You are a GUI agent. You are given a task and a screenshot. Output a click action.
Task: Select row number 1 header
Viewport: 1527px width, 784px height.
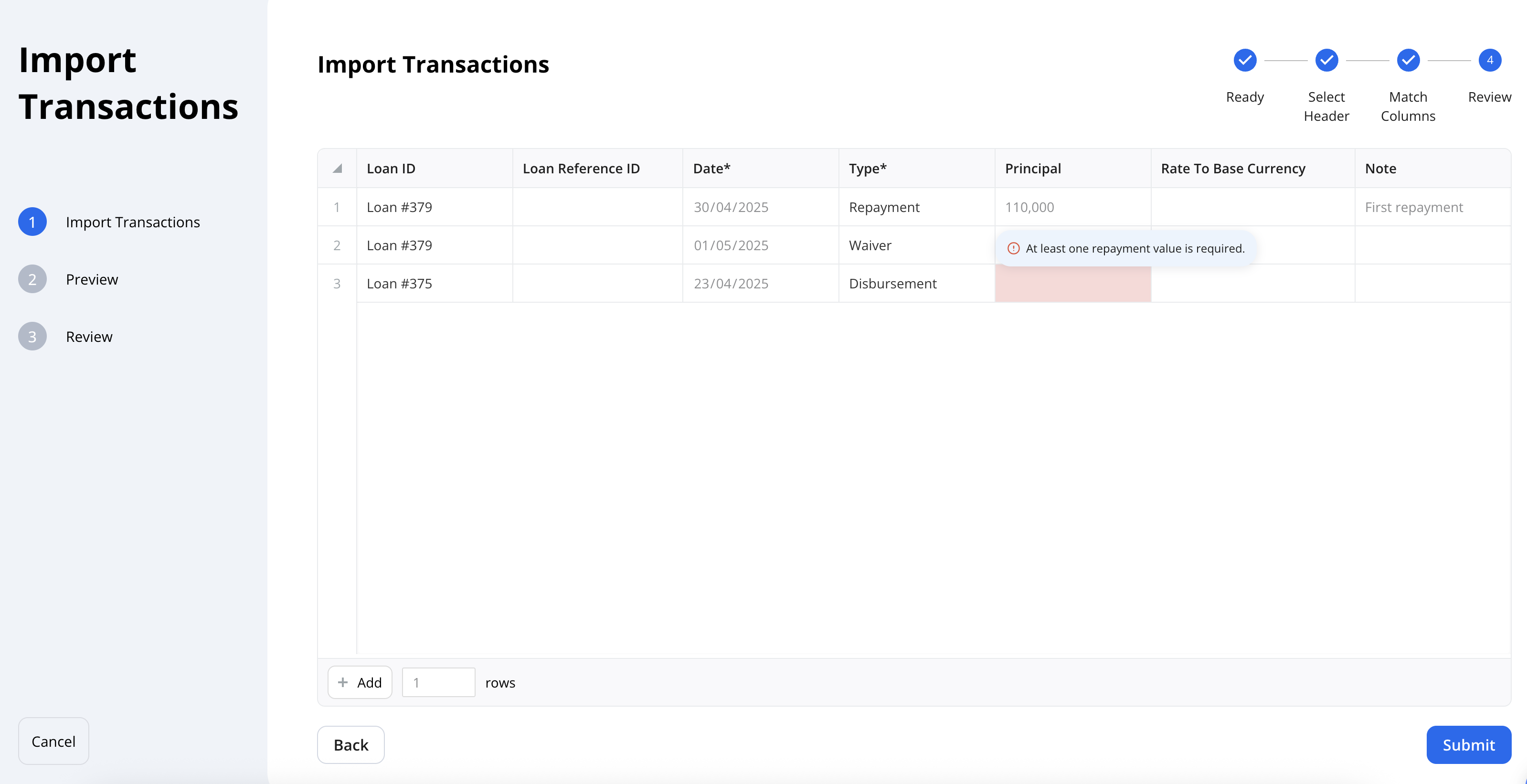point(337,207)
